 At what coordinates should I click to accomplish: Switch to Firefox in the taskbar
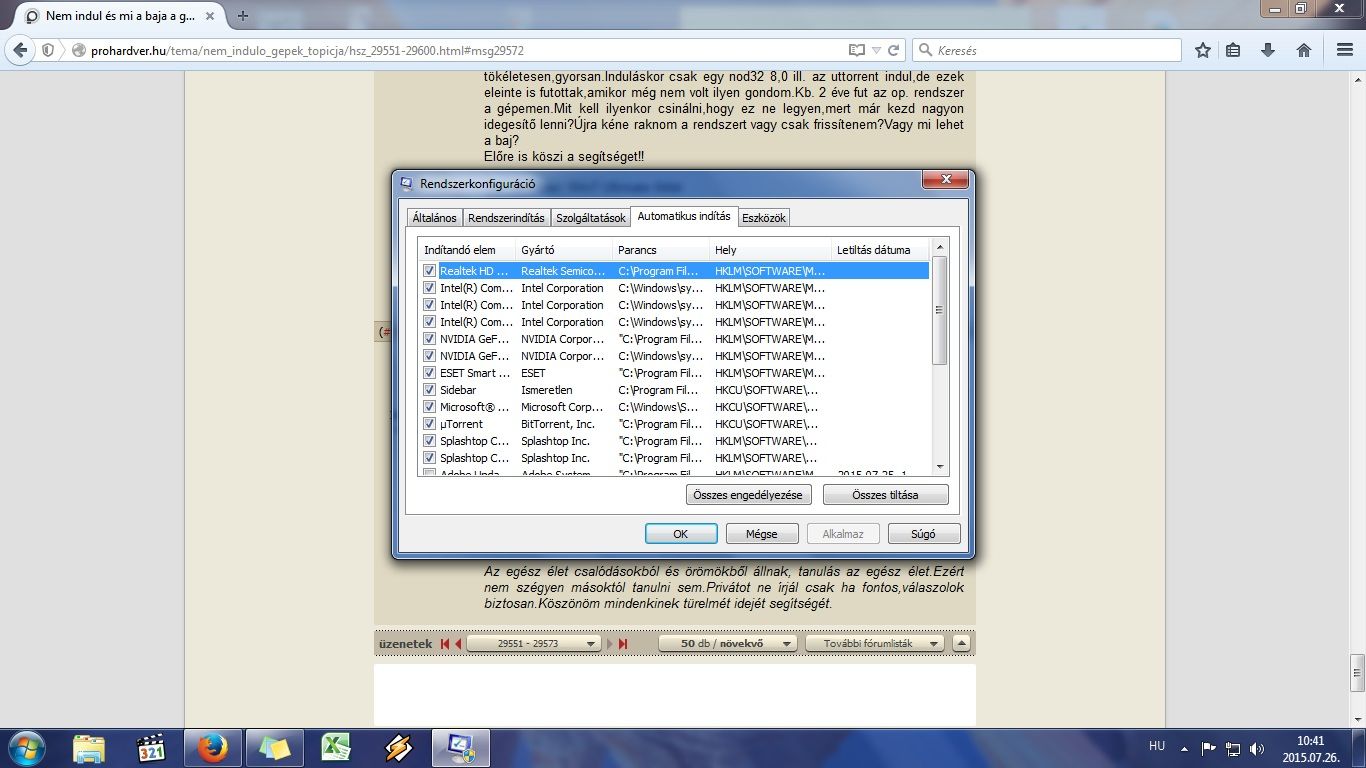[212, 748]
